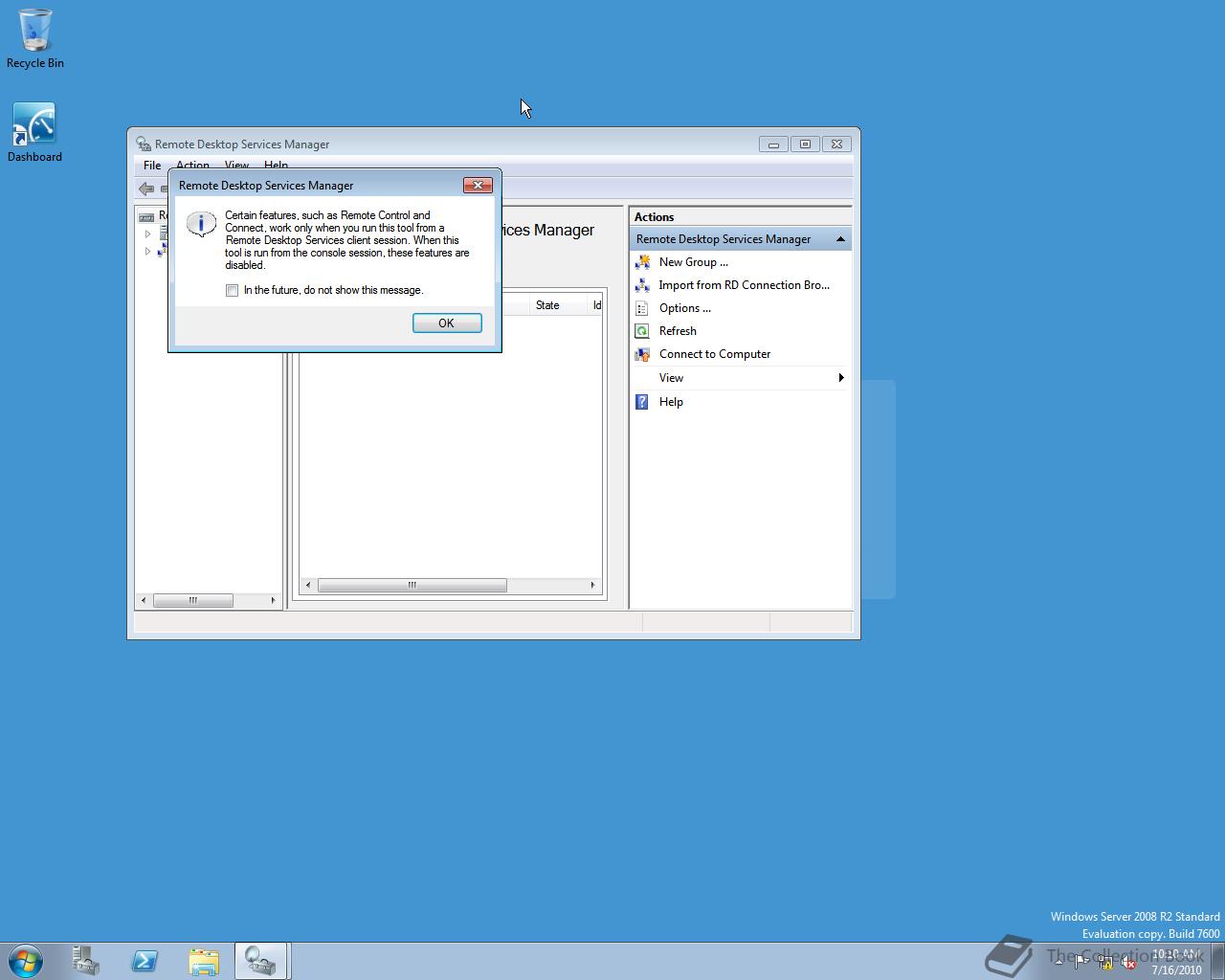Open the File menu
This screenshot has height=980, width=1225.
(152, 165)
